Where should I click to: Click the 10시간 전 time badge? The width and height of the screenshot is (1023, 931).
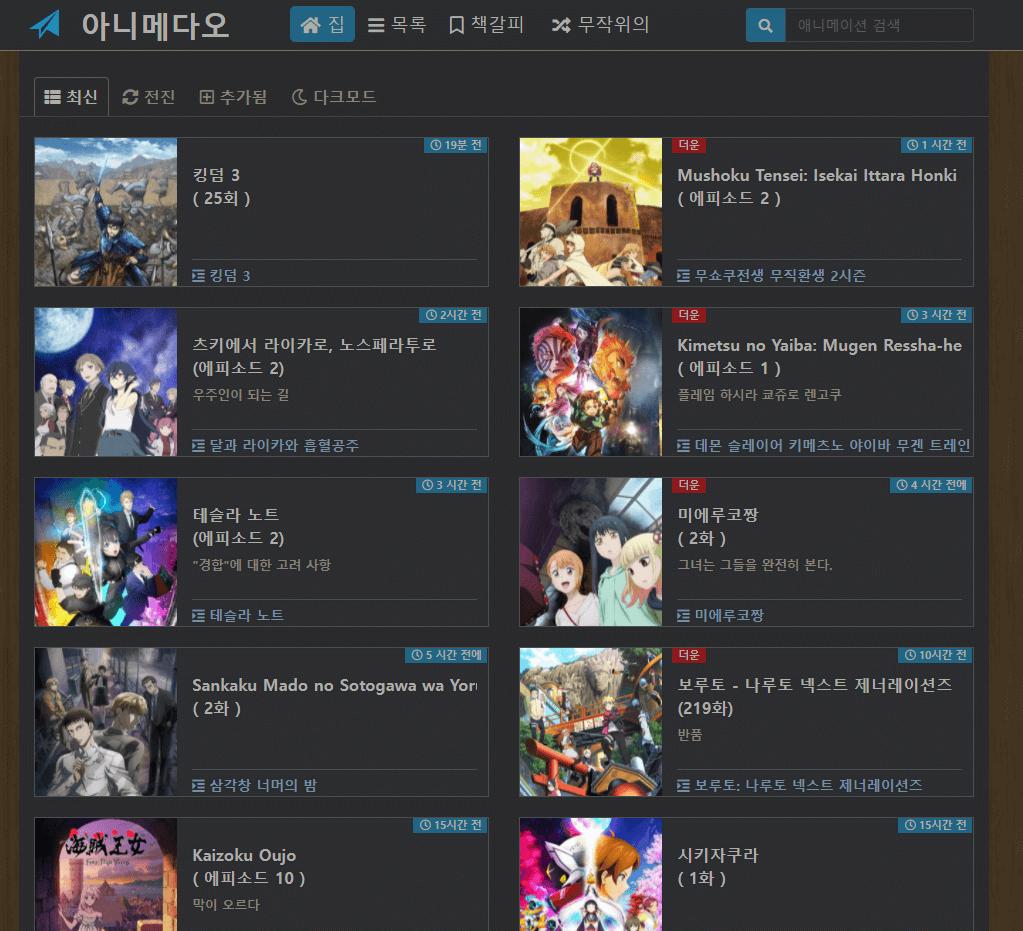(x=936, y=655)
